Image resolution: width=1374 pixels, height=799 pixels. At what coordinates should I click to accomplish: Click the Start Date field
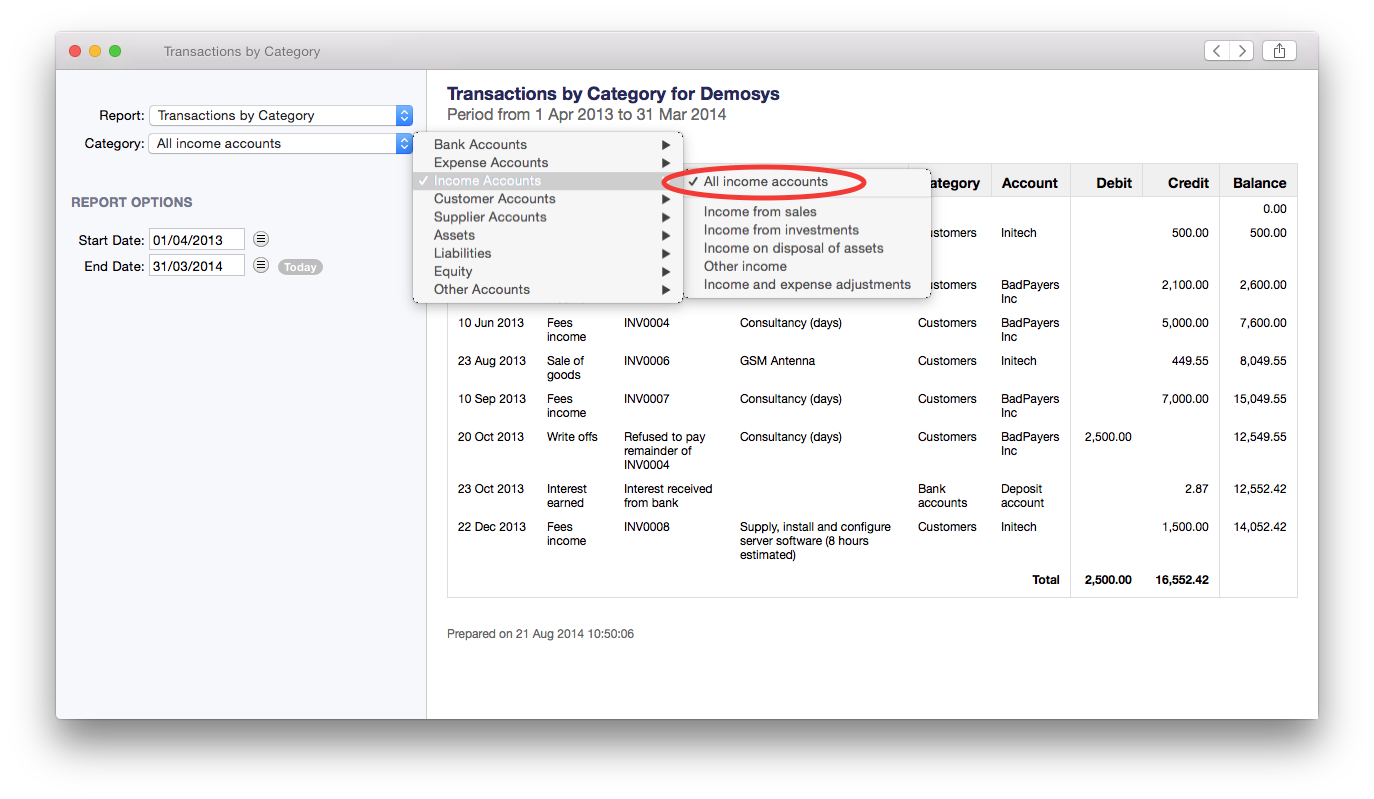197,240
